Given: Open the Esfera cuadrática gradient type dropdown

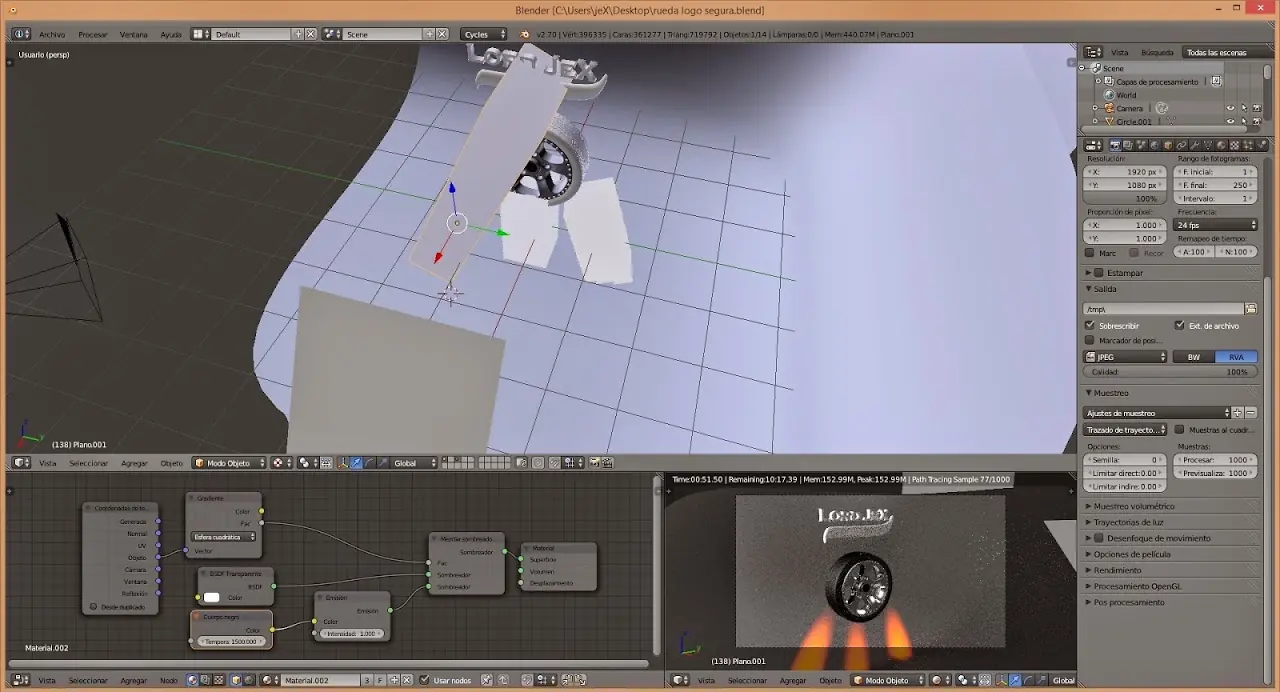Looking at the screenshot, I should pyautogui.click(x=224, y=537).
